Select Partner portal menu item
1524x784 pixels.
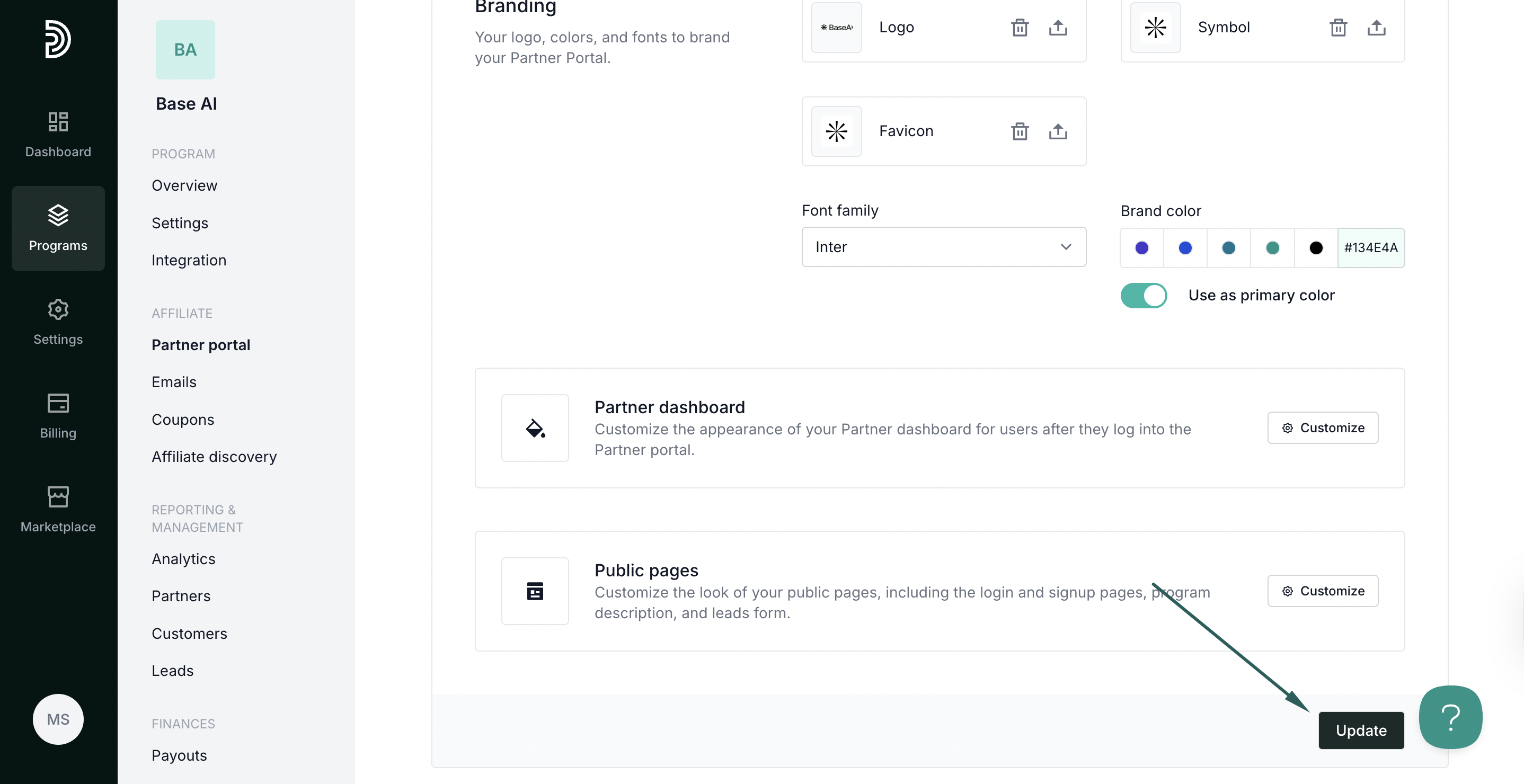[x=200, y=345]
